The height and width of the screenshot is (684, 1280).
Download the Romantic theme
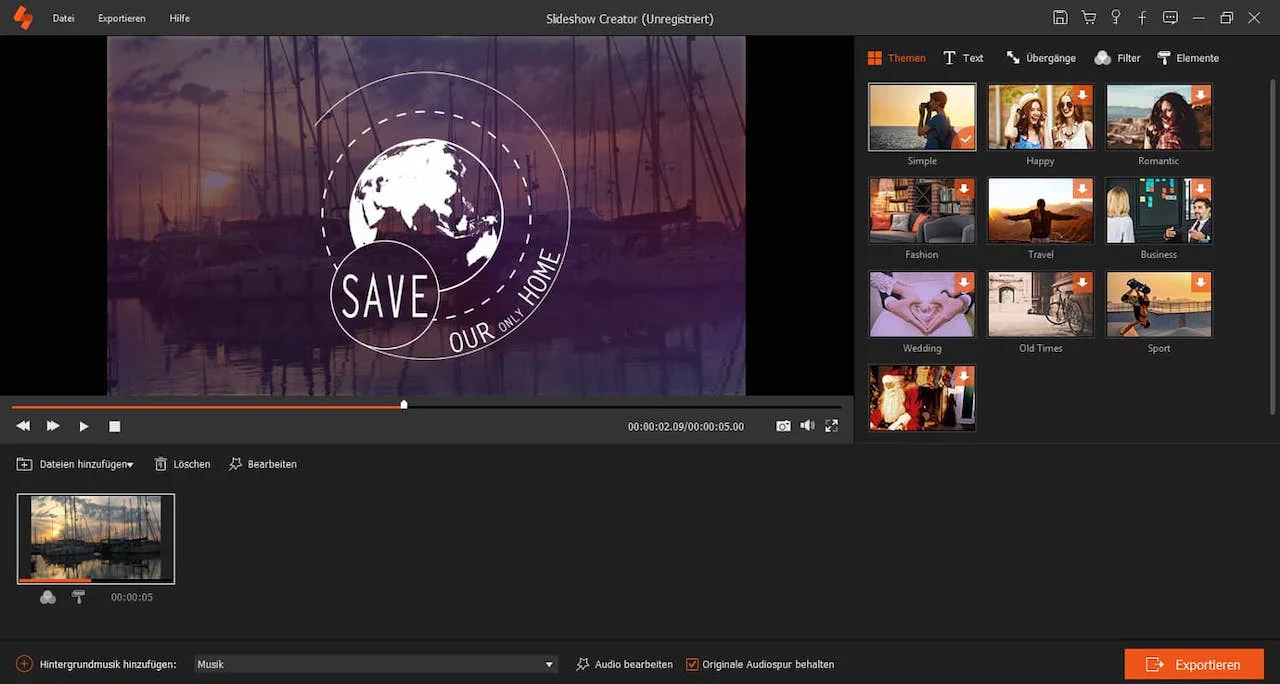tap(1202, 95)
